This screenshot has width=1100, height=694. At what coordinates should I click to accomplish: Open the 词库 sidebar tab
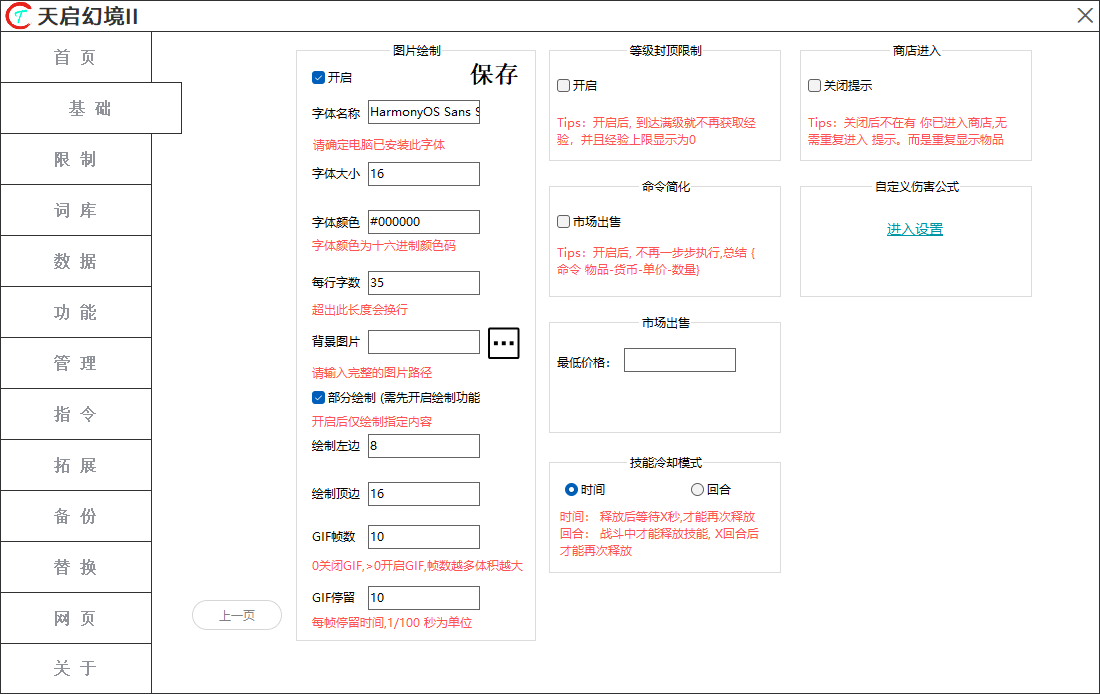pyautogui.click(x=76, y=211)
